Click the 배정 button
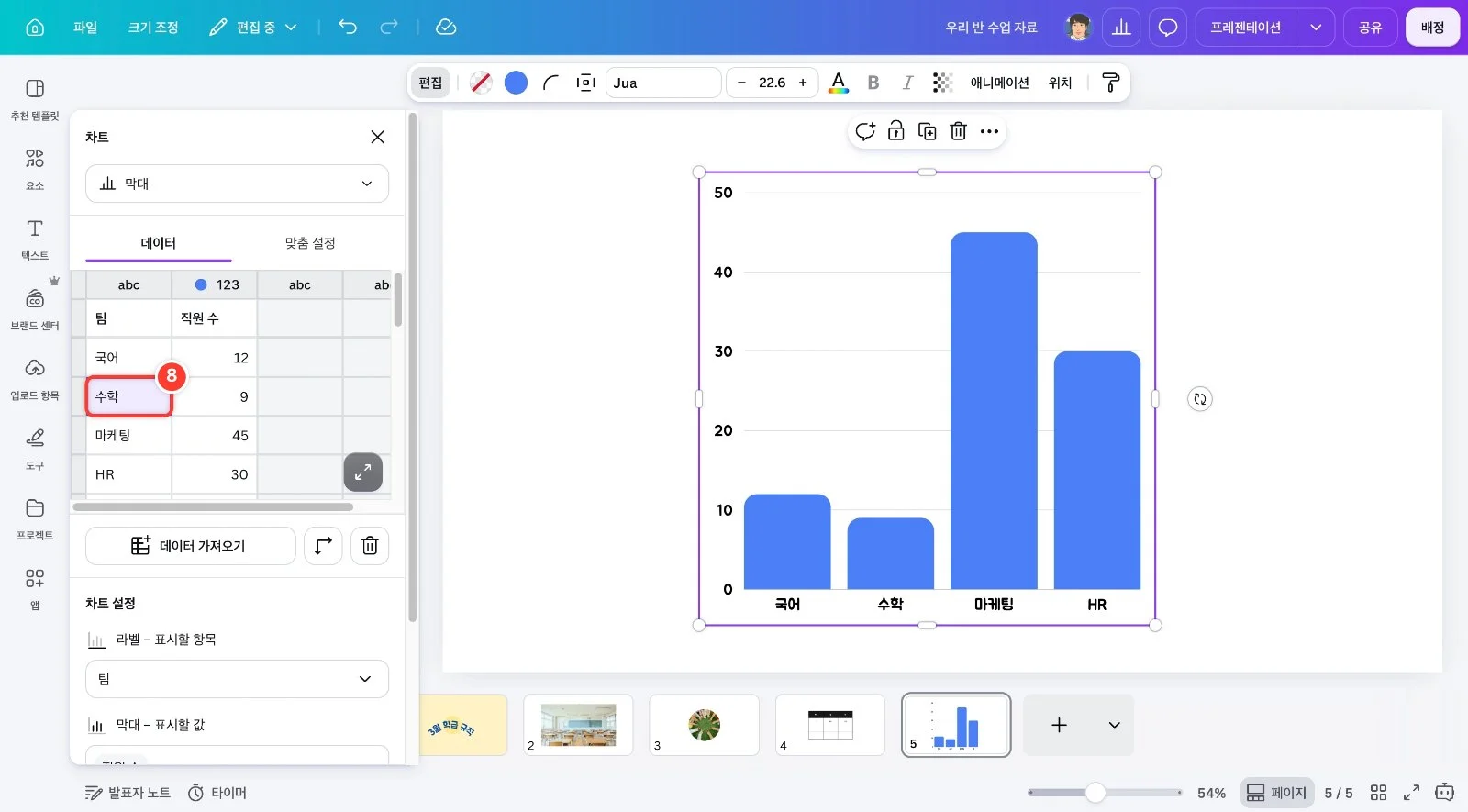 coord(1432,28)
